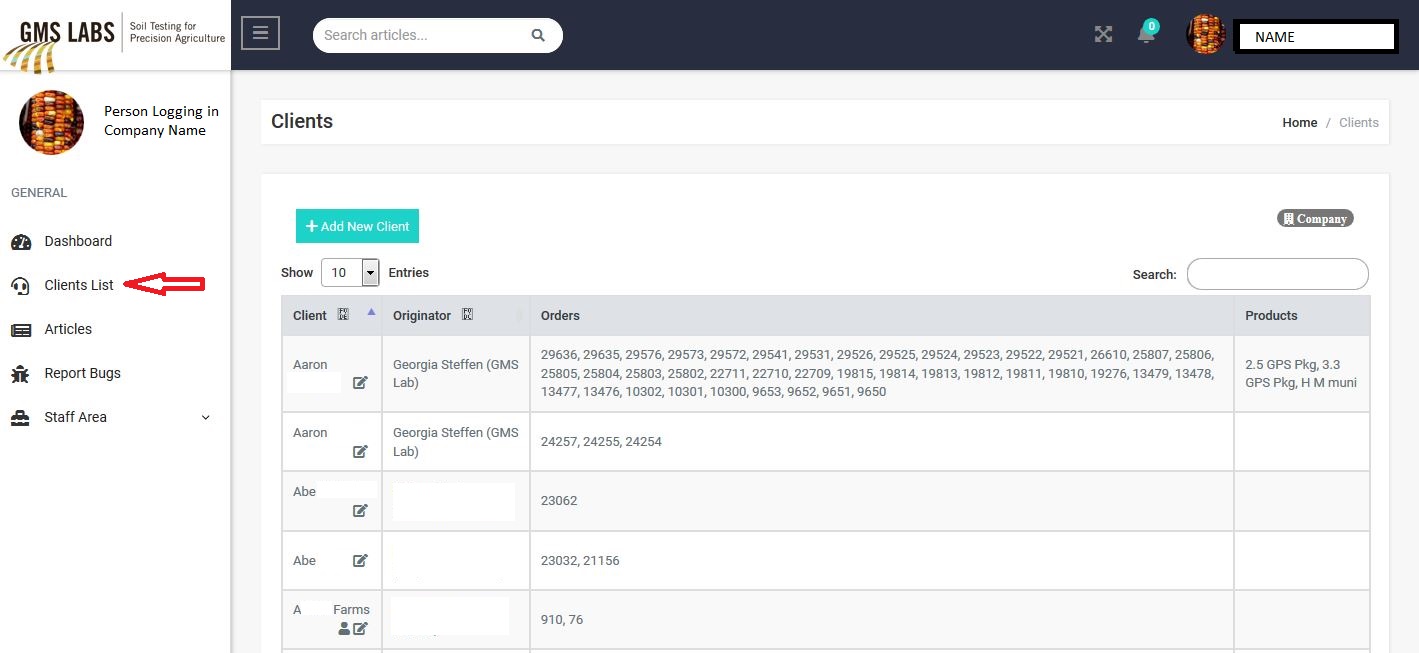Click the user icon in Farms row
The height and width of the screenshot is (653, 1419).
pyautogui.click(x=344, y=628)
